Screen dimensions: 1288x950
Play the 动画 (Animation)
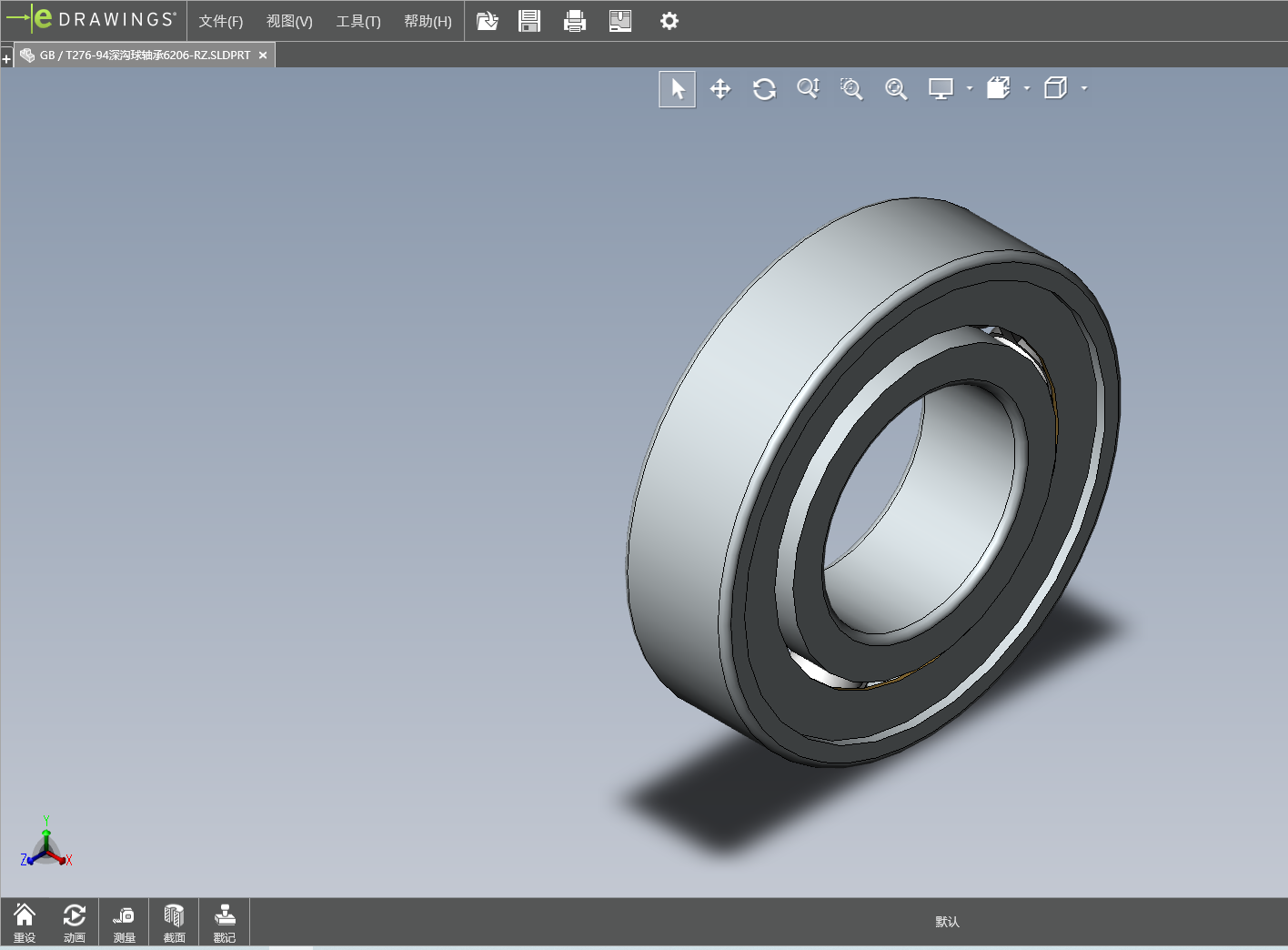[74, 923]
